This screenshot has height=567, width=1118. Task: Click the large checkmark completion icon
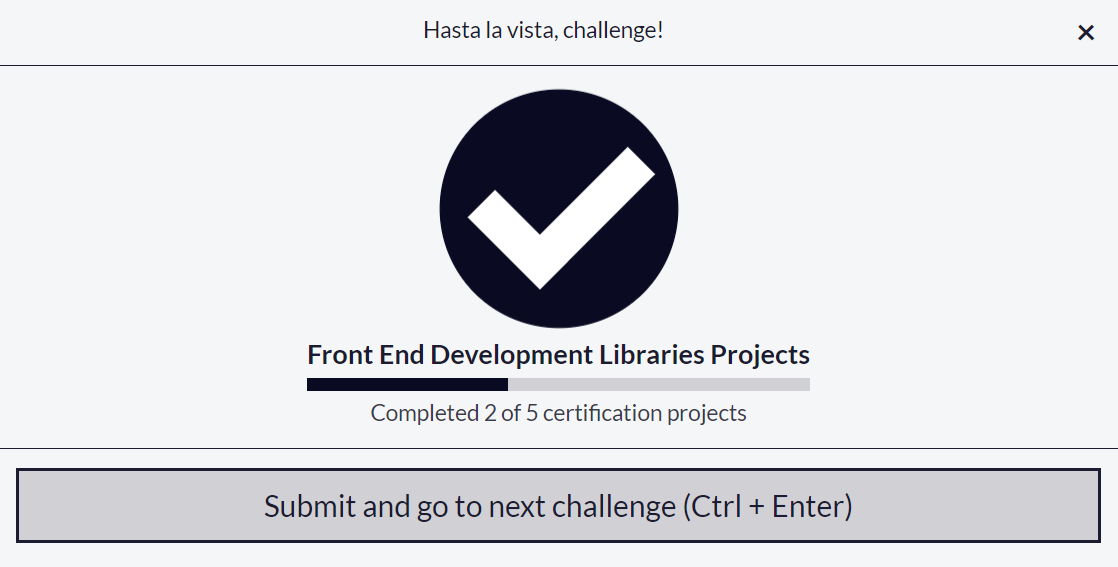(559, 209)
